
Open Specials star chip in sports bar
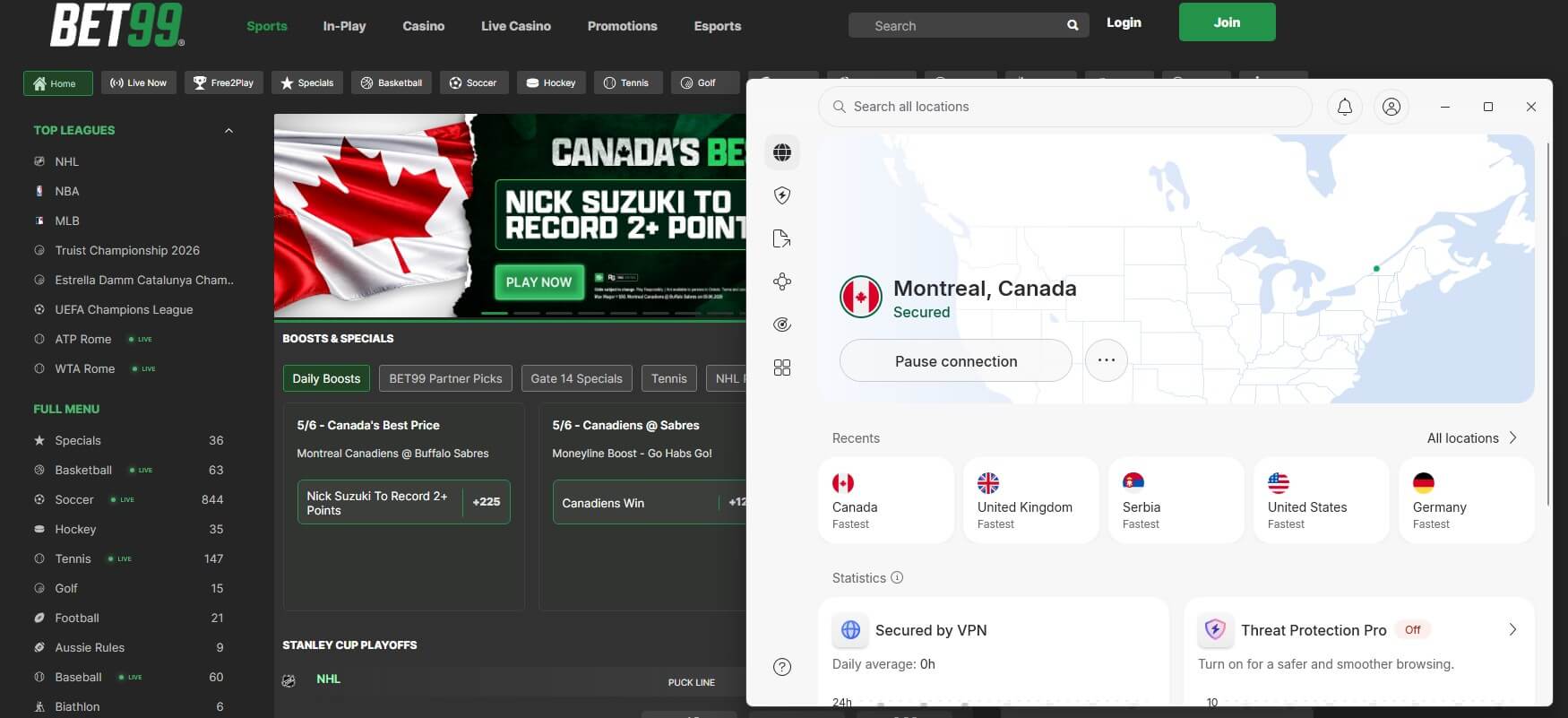click(x=307, y=83)
